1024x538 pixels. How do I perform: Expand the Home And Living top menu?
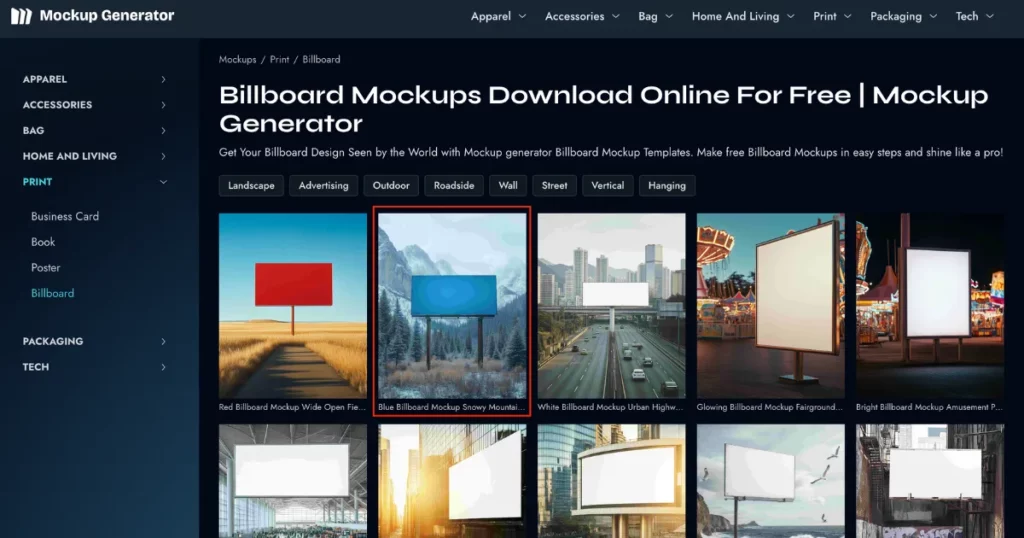point(743,16)
